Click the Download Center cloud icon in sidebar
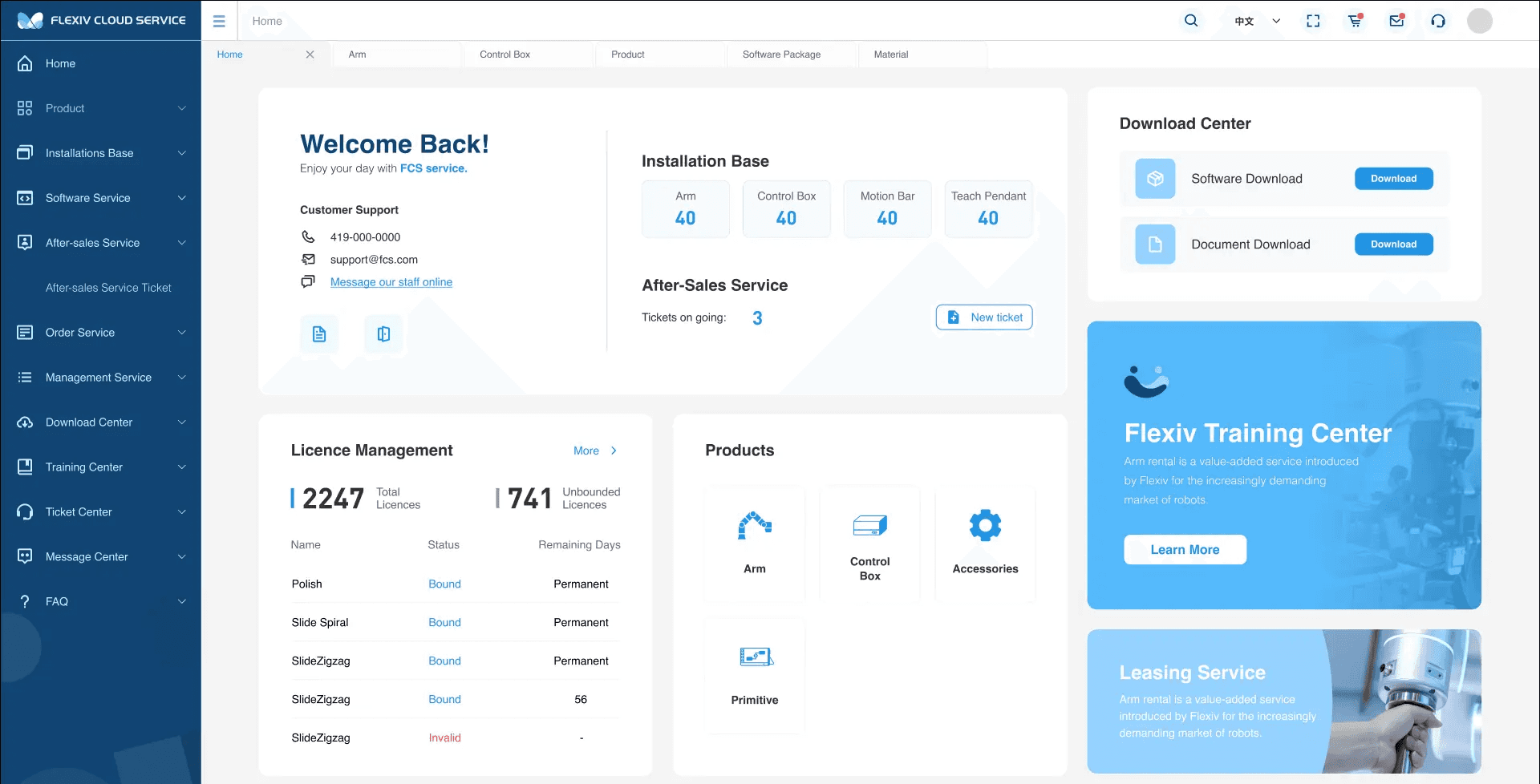This screenshot has height=784, width=1540. click(x=25, y=422)
